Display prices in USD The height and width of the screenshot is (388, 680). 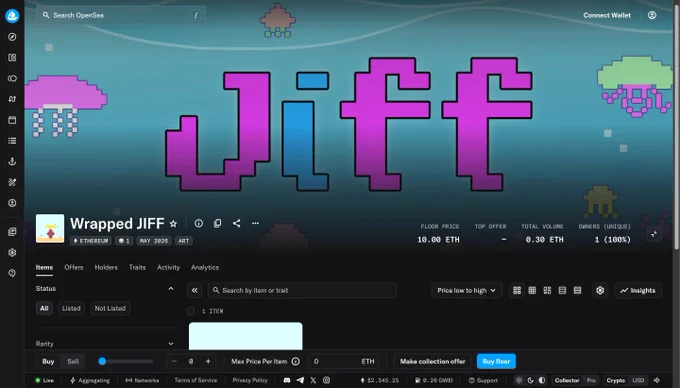pyautogui.click(x=638, y=380)
